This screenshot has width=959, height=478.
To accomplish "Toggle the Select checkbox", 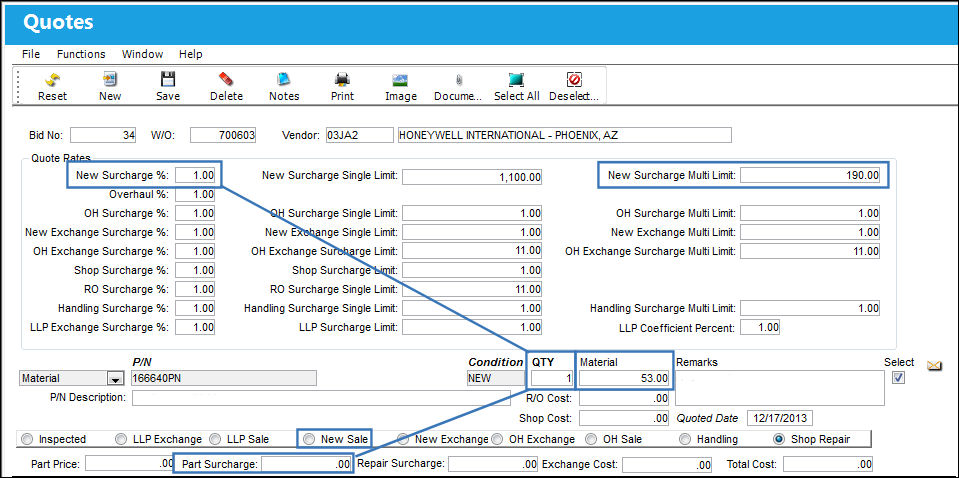I will [898, 378].
